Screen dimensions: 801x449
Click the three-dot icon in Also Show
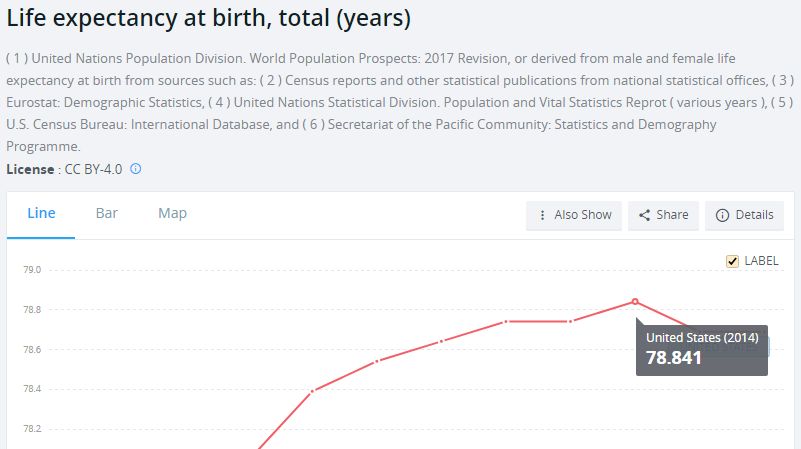point(542,216)
